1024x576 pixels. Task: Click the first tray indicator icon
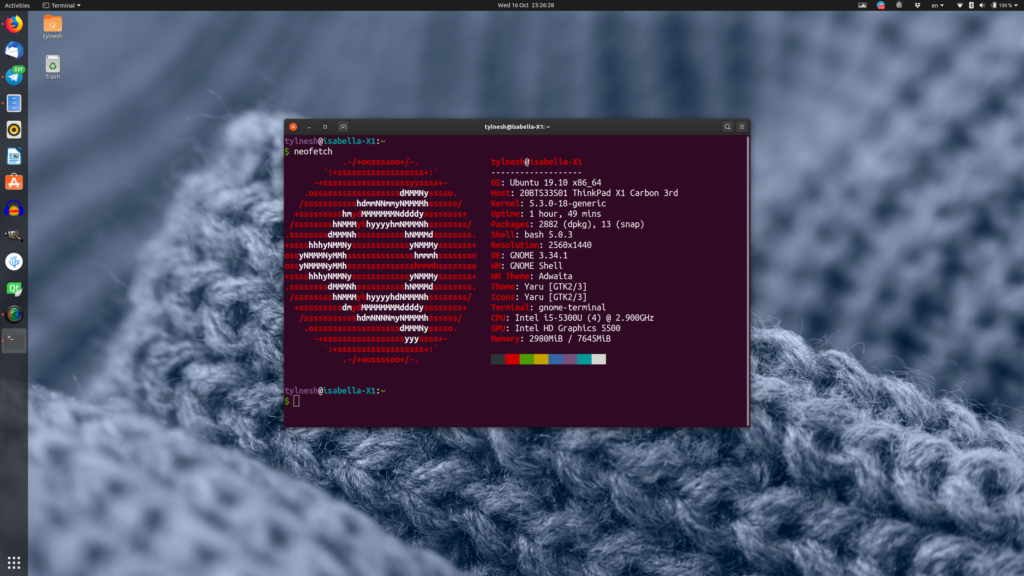(862, 5)
